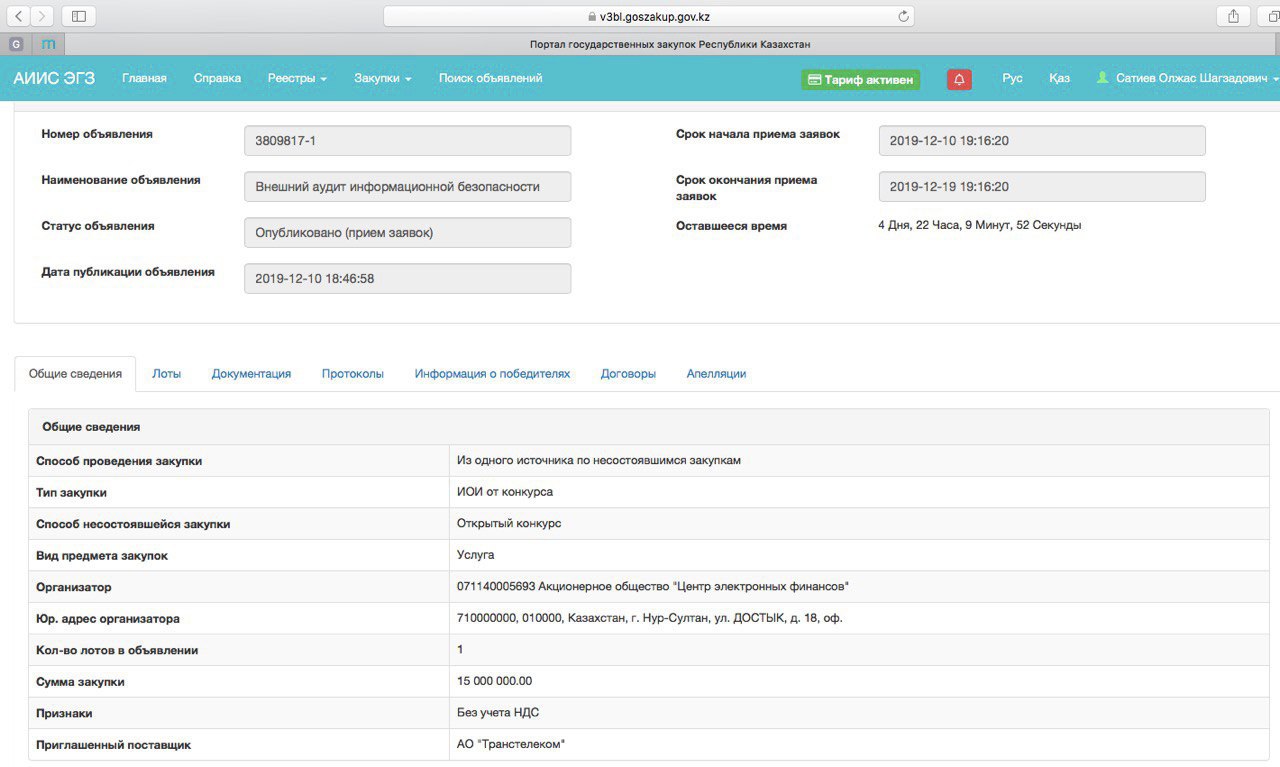Click value ИОИ от конкурса

505,492
